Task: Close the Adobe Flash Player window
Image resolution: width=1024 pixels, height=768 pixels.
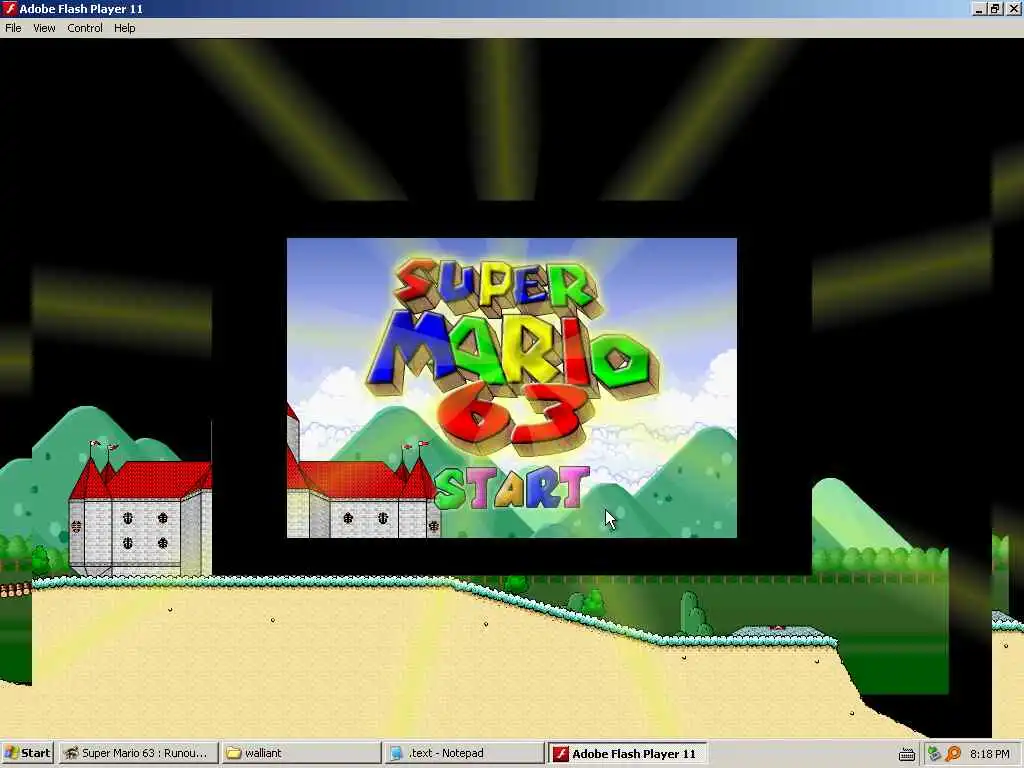Action: pos(1013,8)
